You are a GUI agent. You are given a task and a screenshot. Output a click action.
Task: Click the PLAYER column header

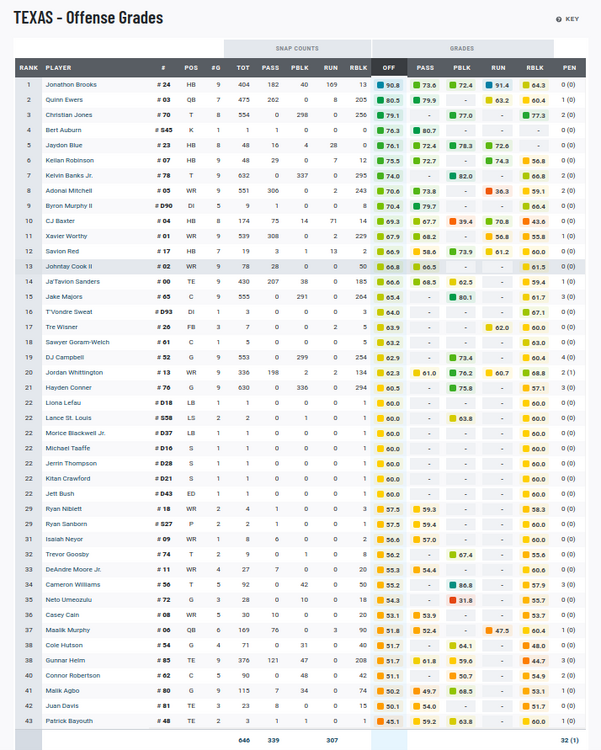coord(59,67)
